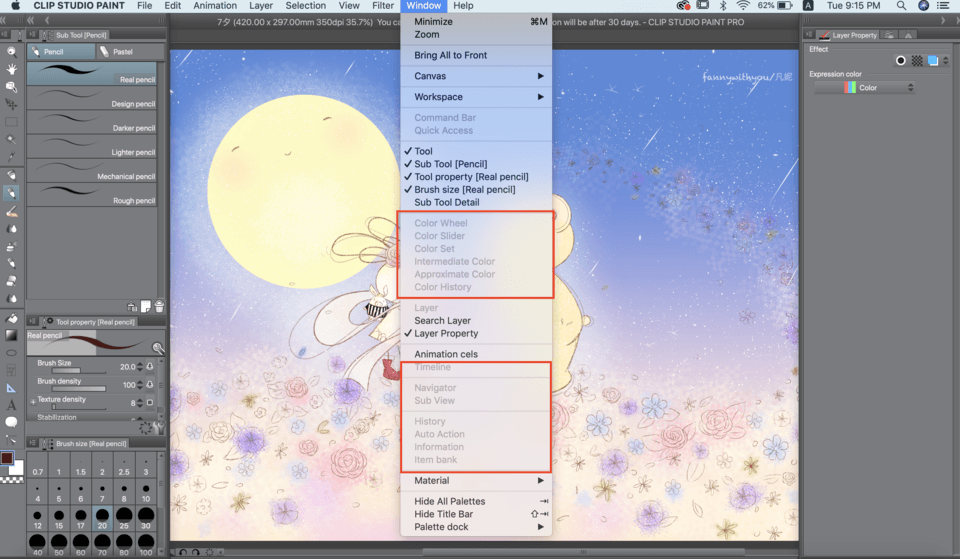
Task: Click Brush density value stepper arrows
Action: (x=140, y=385)
